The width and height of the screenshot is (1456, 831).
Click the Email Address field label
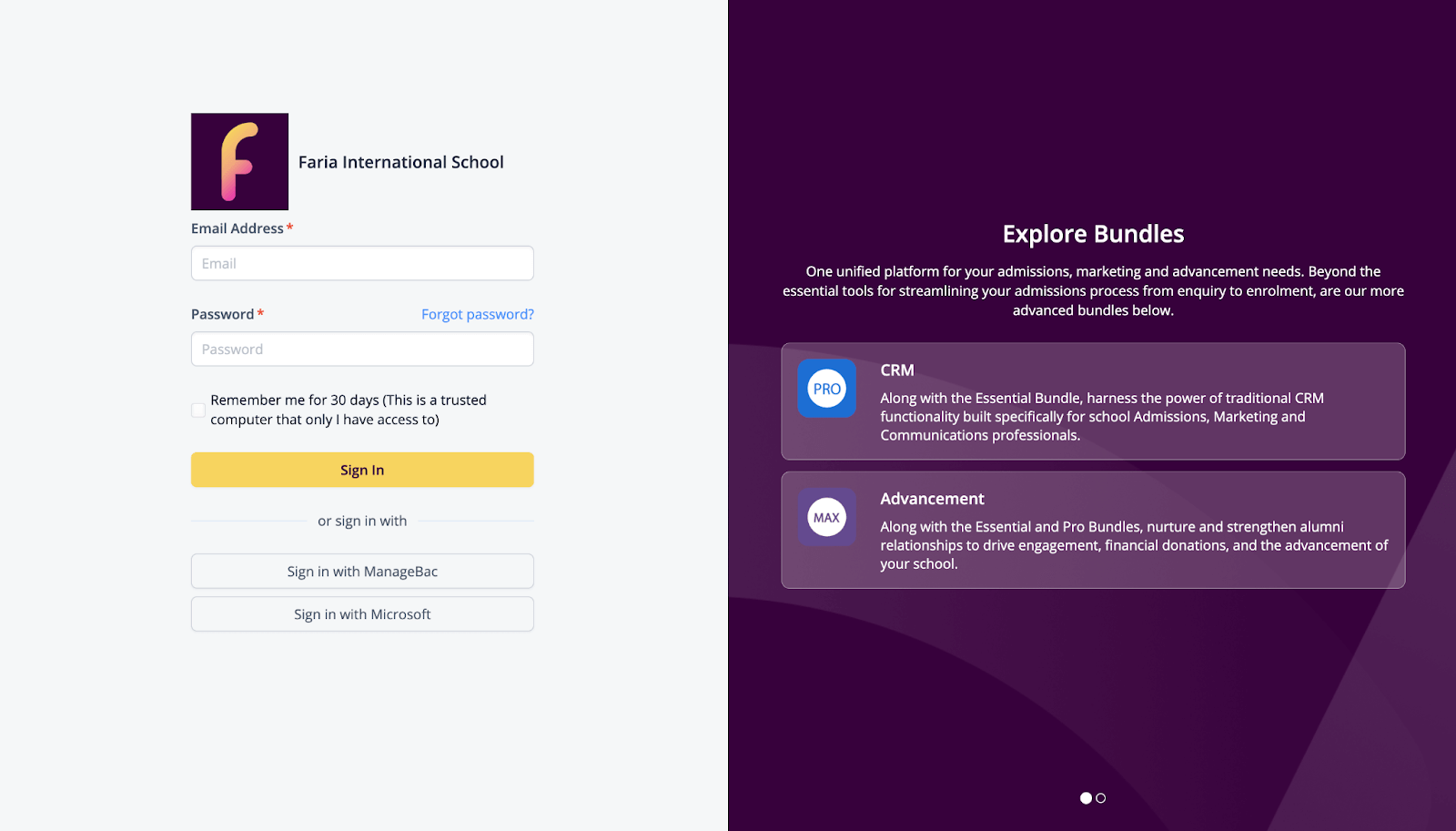[238, 228]
